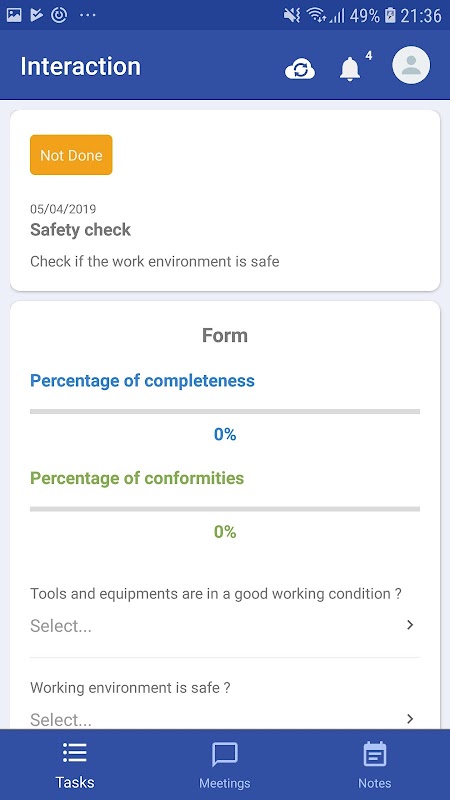This screenshot has width=450, height=800.
Task: Click the percentage of conformities progress bar
Action: [x=224, y=509]
